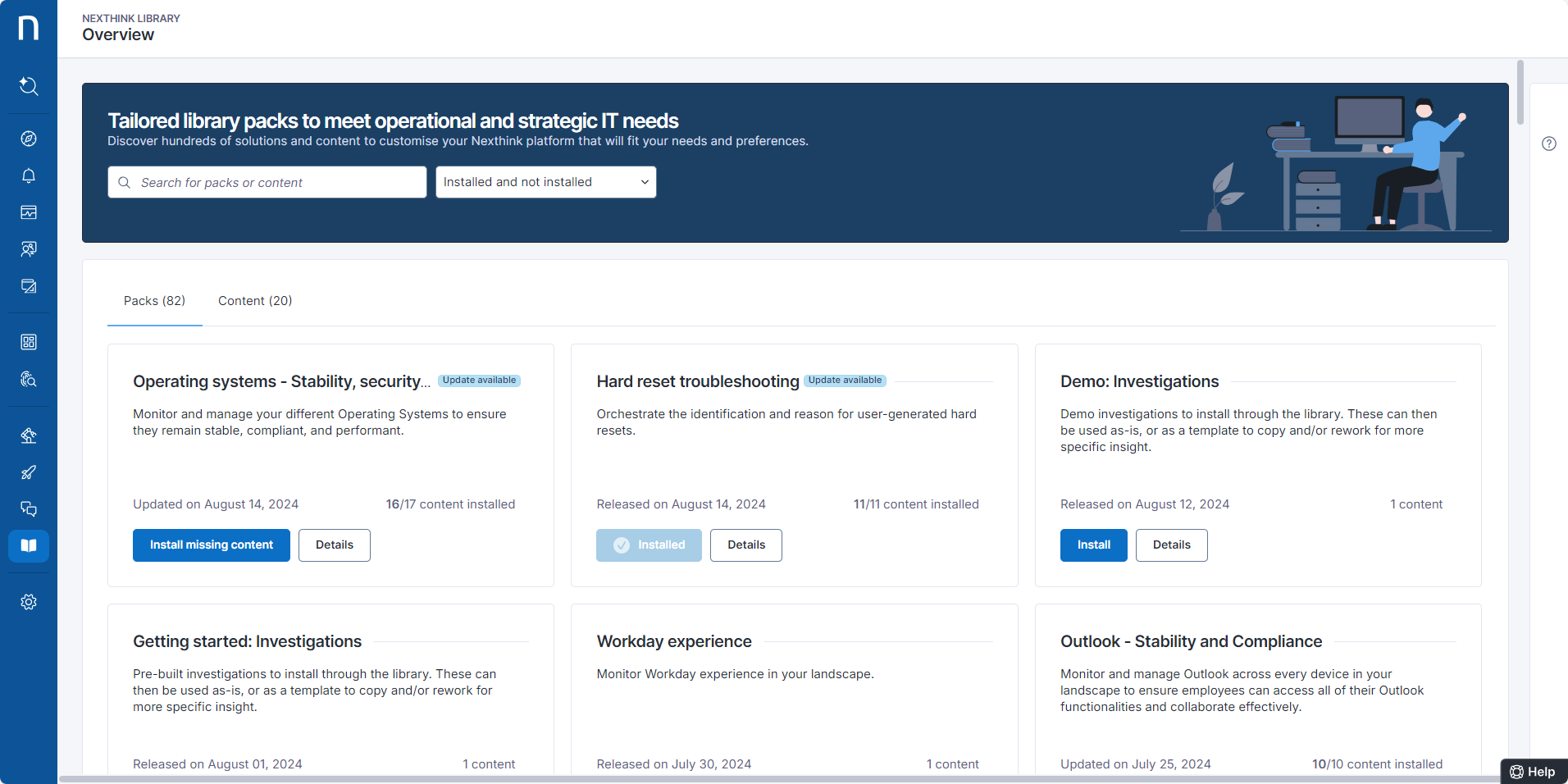Launch the rocket deploy icon in sidebar
The width and height of the screenshot is (1568, 784).
pos(29,472)
